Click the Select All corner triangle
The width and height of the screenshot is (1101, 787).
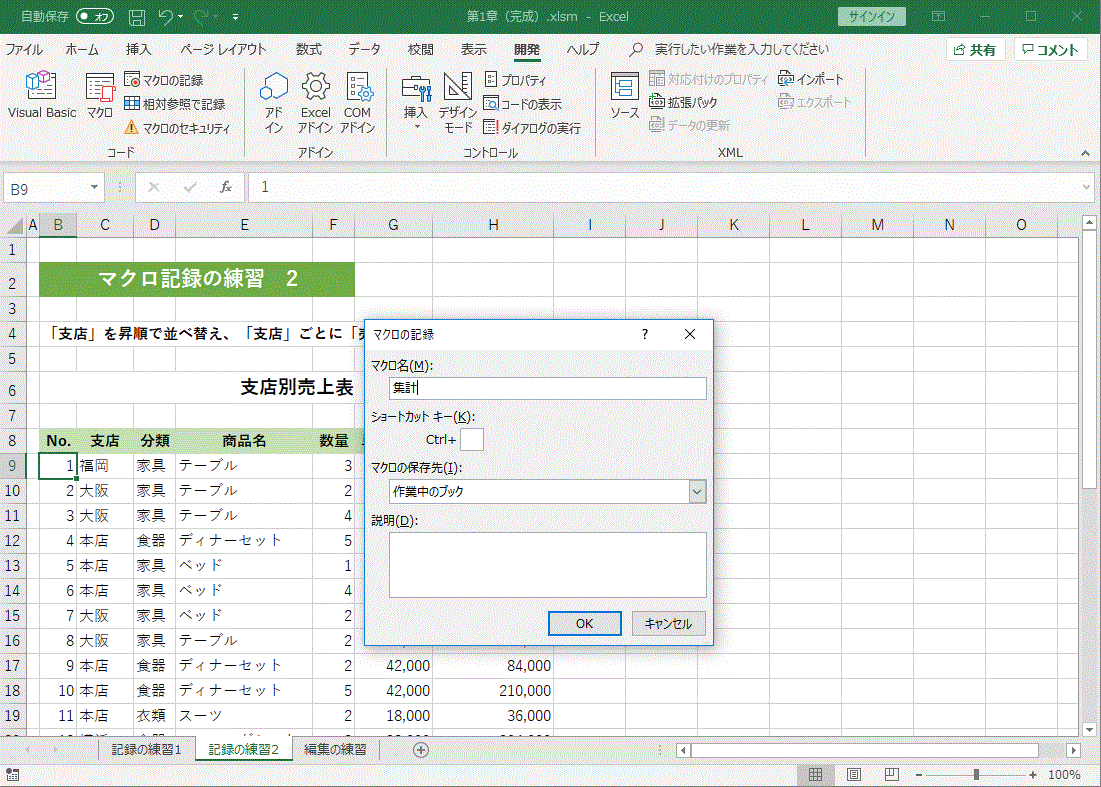pos(14,225)
